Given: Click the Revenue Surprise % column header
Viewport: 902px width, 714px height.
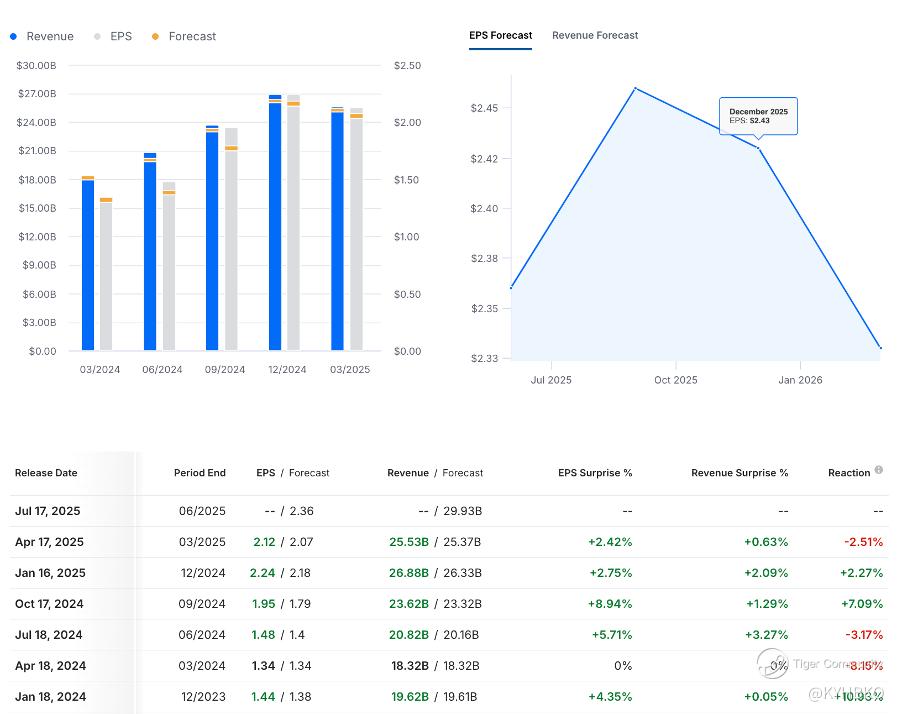Looking at the screenshot, I should (x=739, y=473).
